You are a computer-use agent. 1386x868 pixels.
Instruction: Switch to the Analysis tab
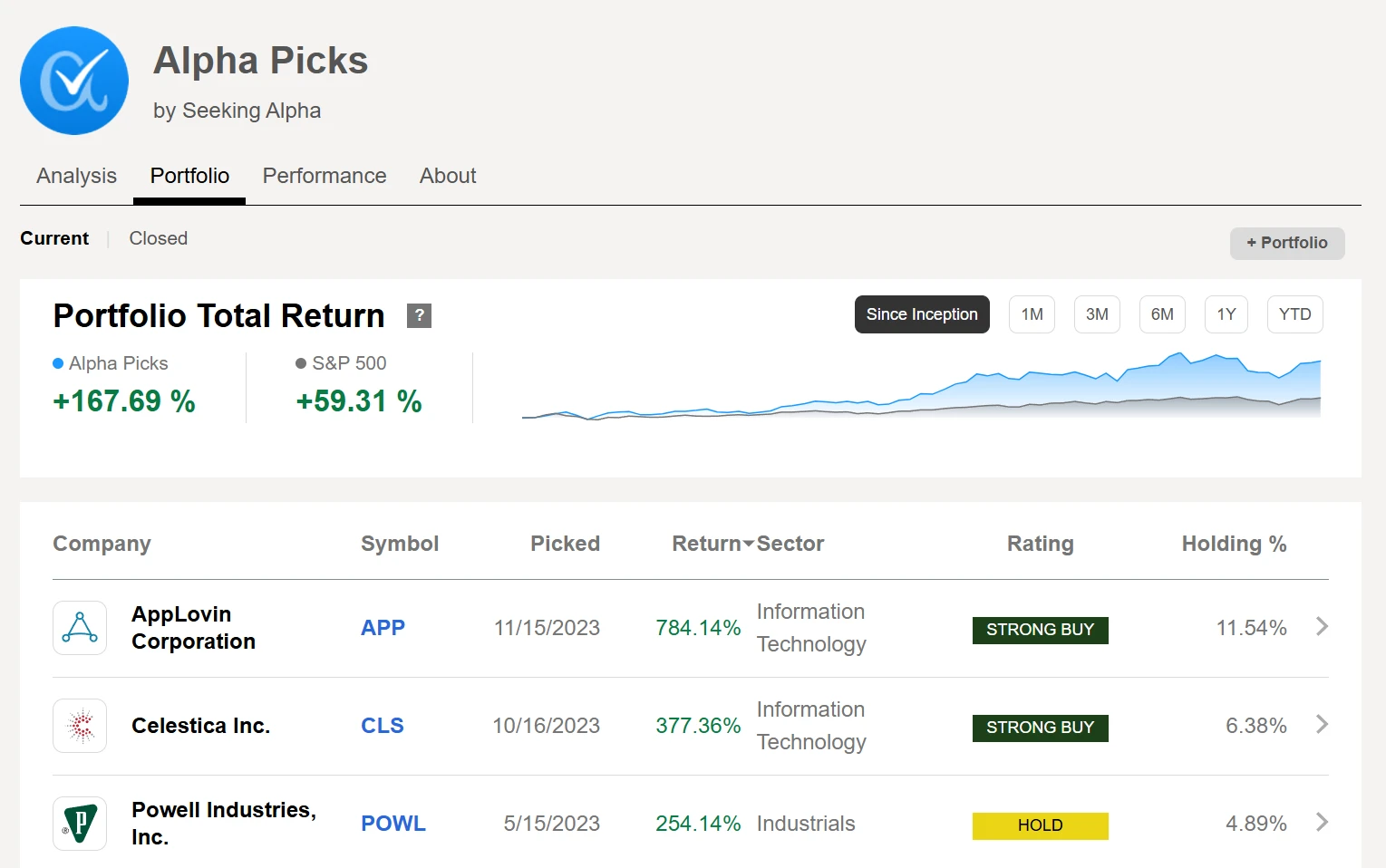(76, 176)
